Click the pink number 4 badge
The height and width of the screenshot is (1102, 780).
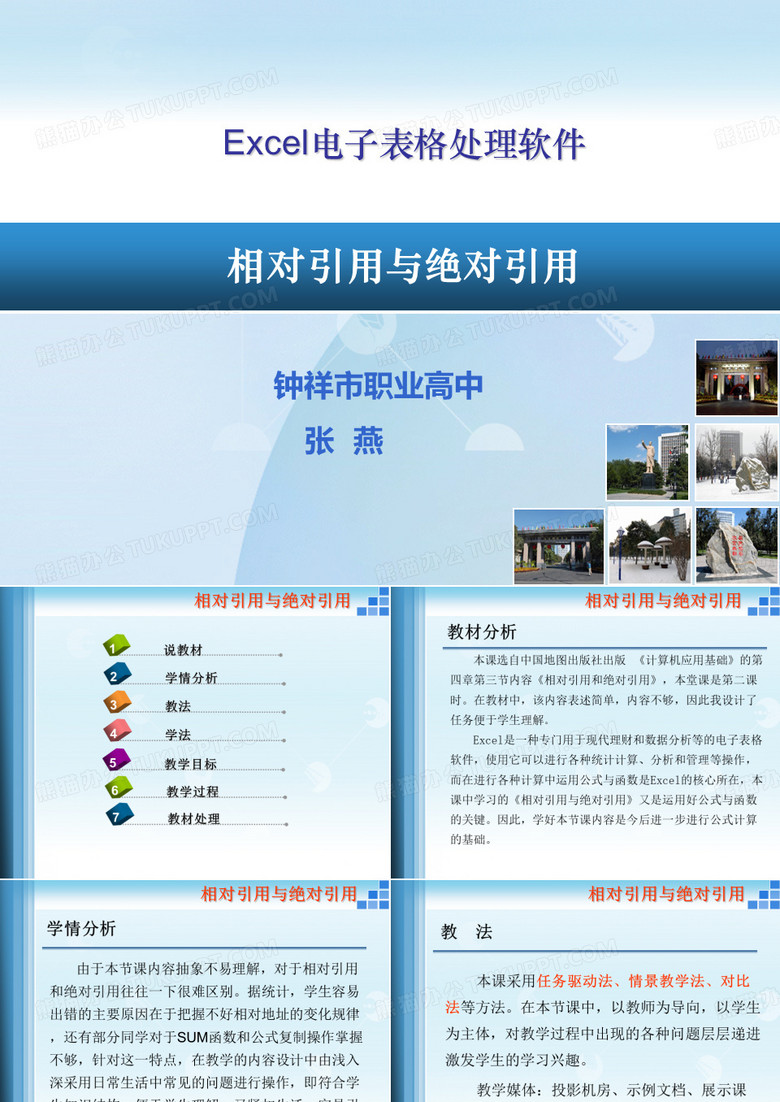[x=117, y=732]
